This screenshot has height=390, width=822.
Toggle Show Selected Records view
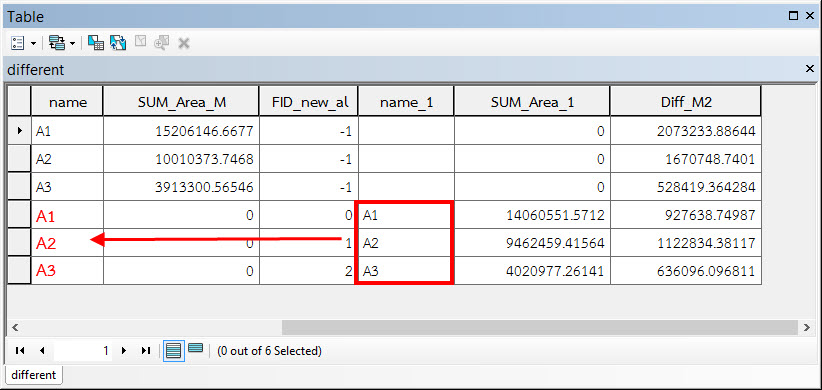coord(196,348)
